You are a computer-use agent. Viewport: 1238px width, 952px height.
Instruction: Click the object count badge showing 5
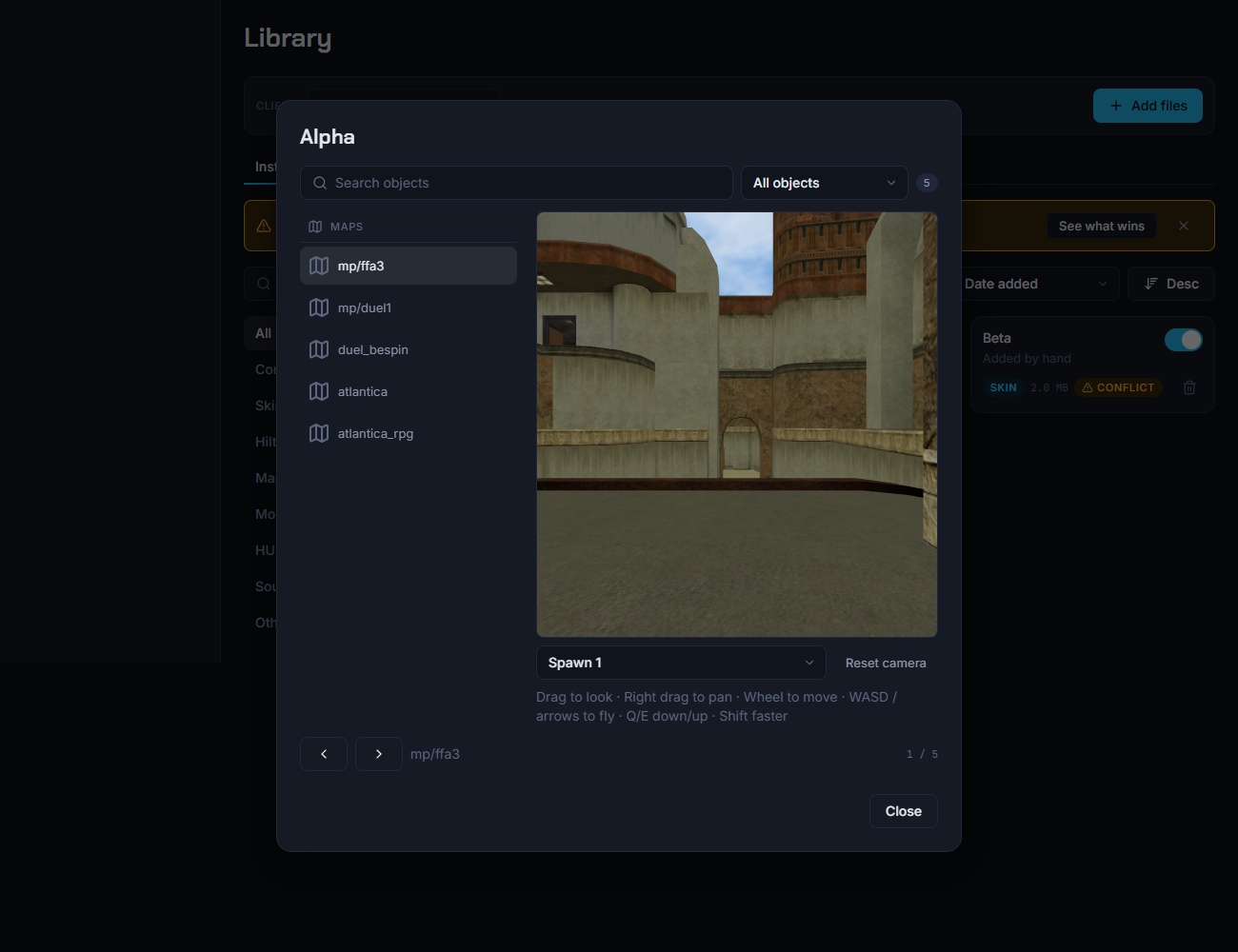pos(927,183)
